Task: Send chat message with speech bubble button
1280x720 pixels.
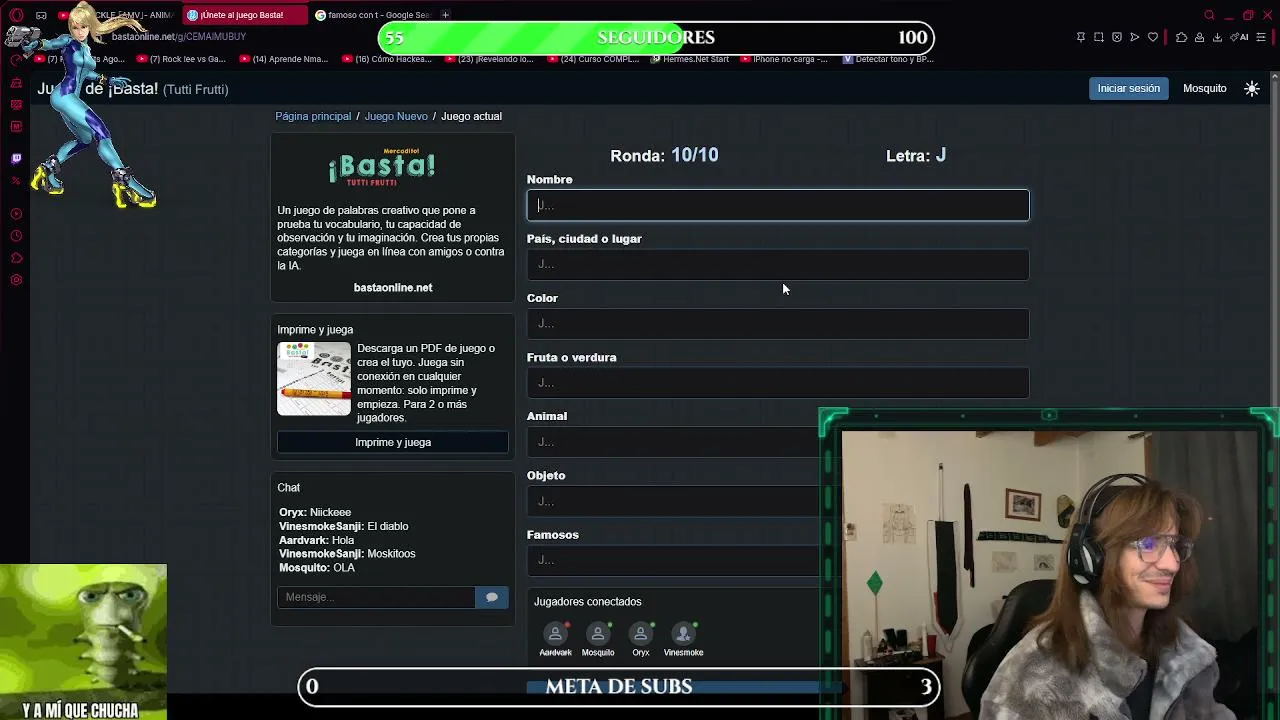Action: click(492, 597)
